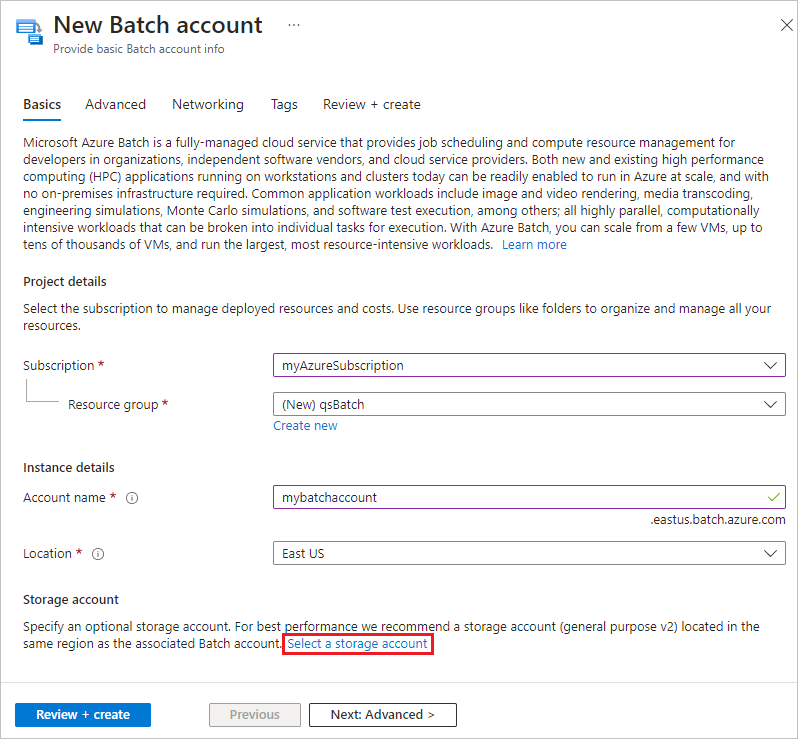Click the Learn more link

pyautogui.click(x=534, y=245)
